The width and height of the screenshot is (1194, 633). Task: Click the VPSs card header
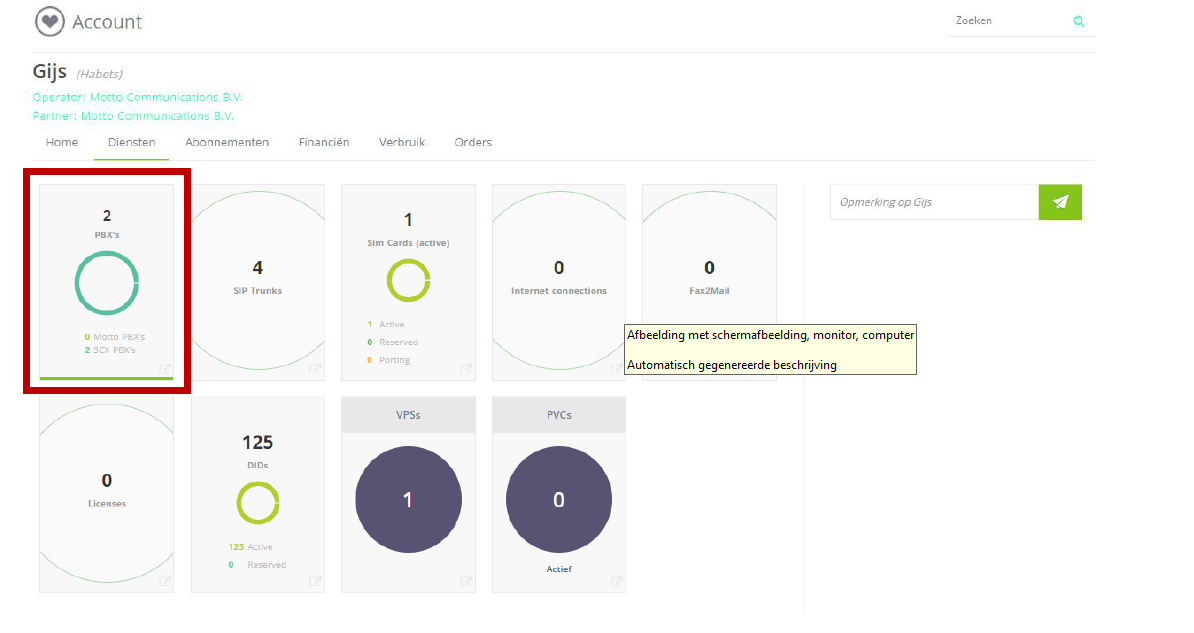tap(408, 415)
